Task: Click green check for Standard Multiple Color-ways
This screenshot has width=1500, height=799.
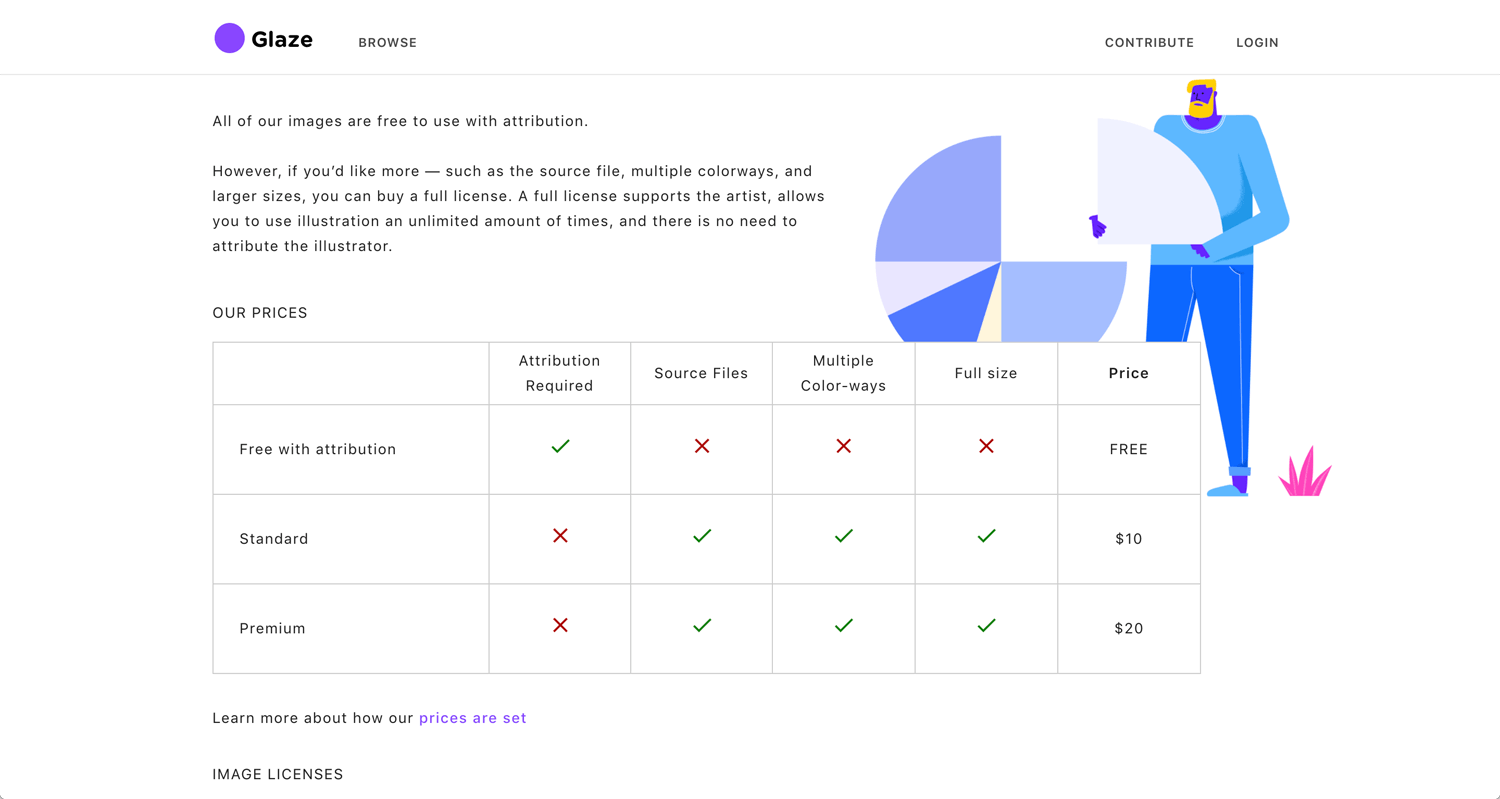Action: [x=844, y=536]
